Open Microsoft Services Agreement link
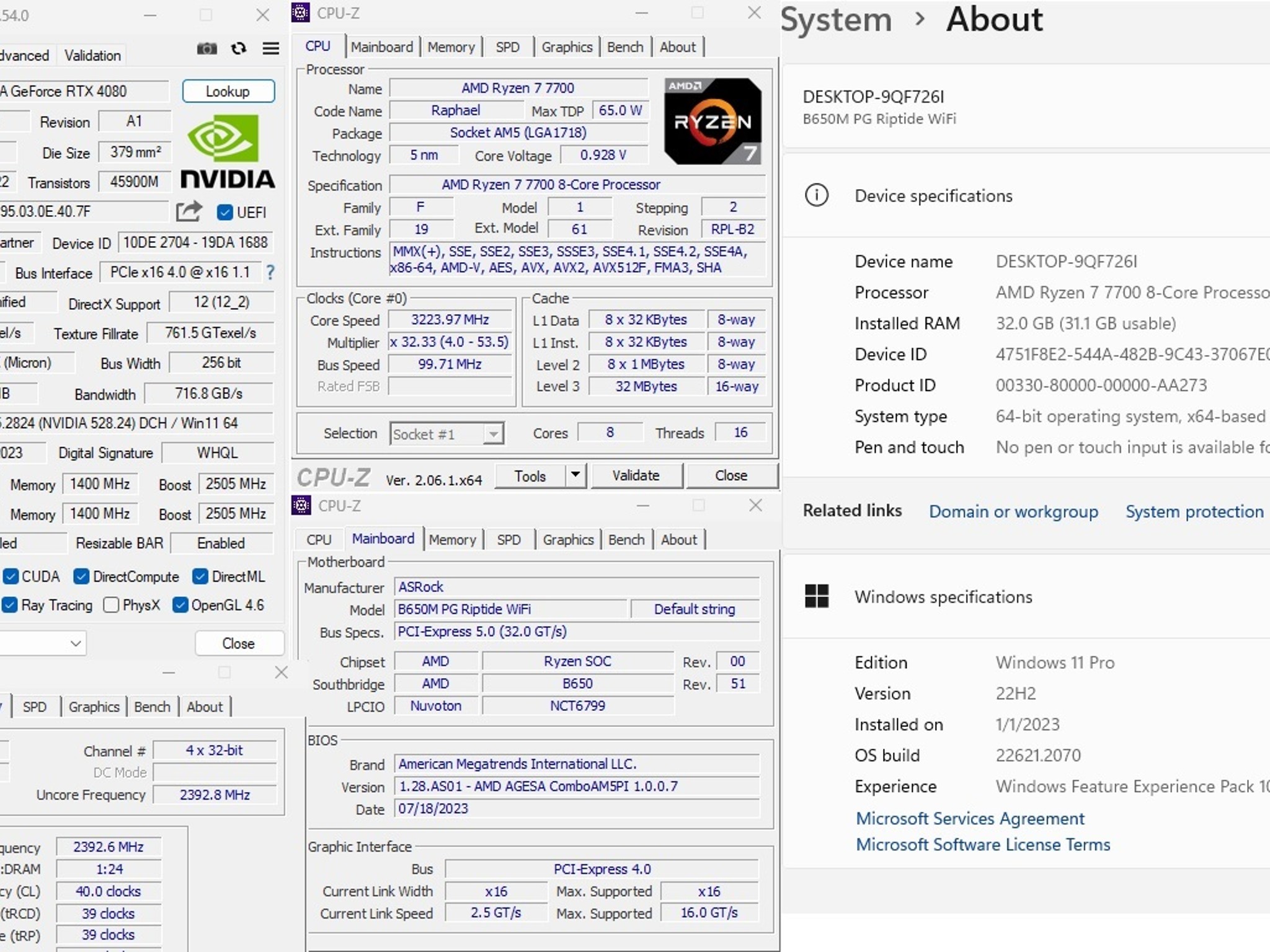The width and height of the screenshot is (1270, 952). point(970,819)
